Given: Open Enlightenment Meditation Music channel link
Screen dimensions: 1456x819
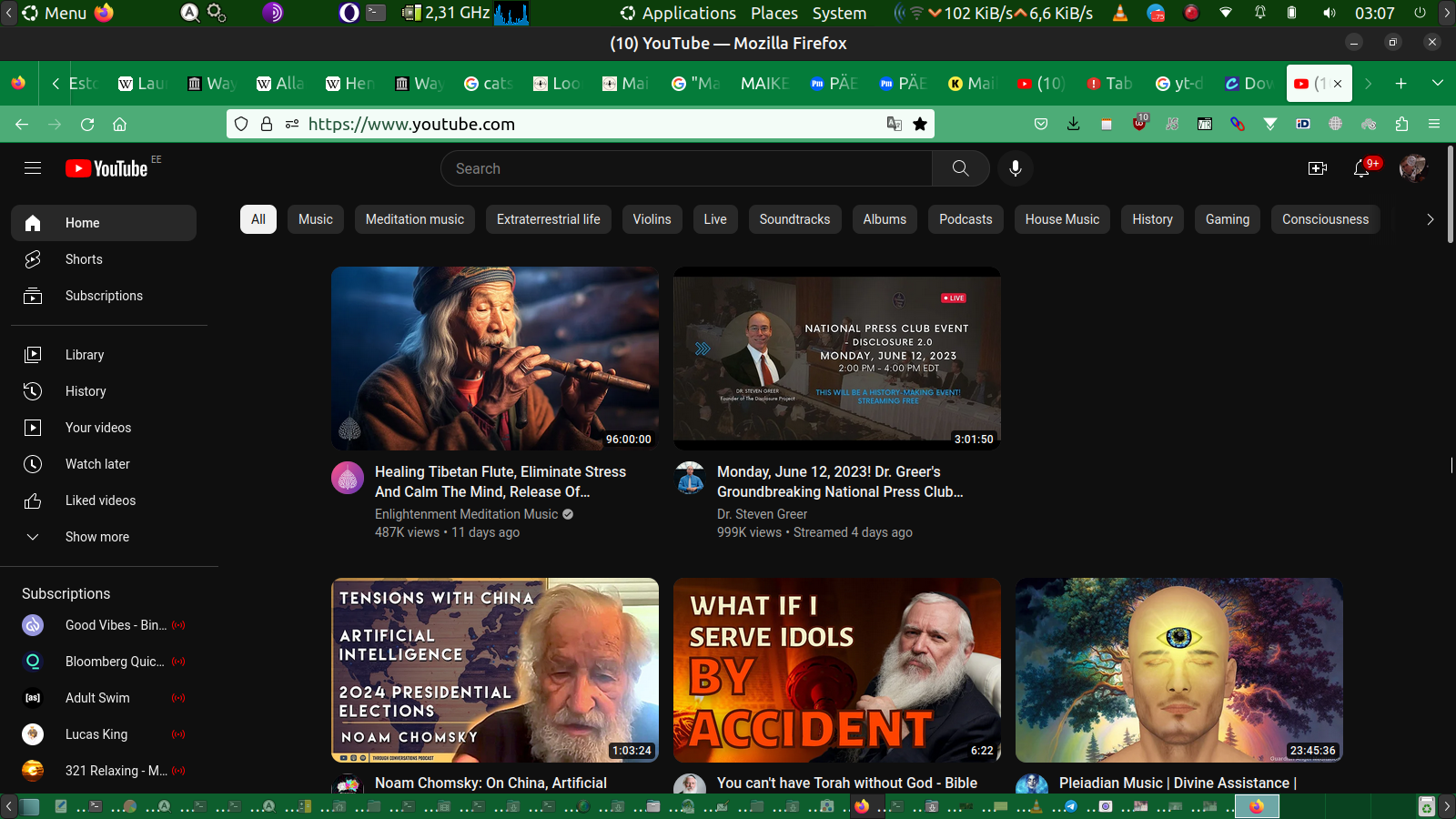Looking at the screenshot, I should click(x=466, y=514).
